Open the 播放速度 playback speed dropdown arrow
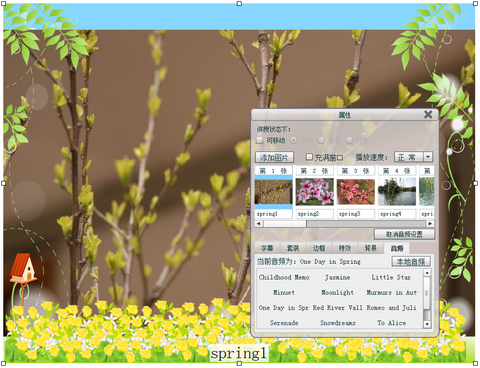480x368 pixels. (x=428, y=157)
